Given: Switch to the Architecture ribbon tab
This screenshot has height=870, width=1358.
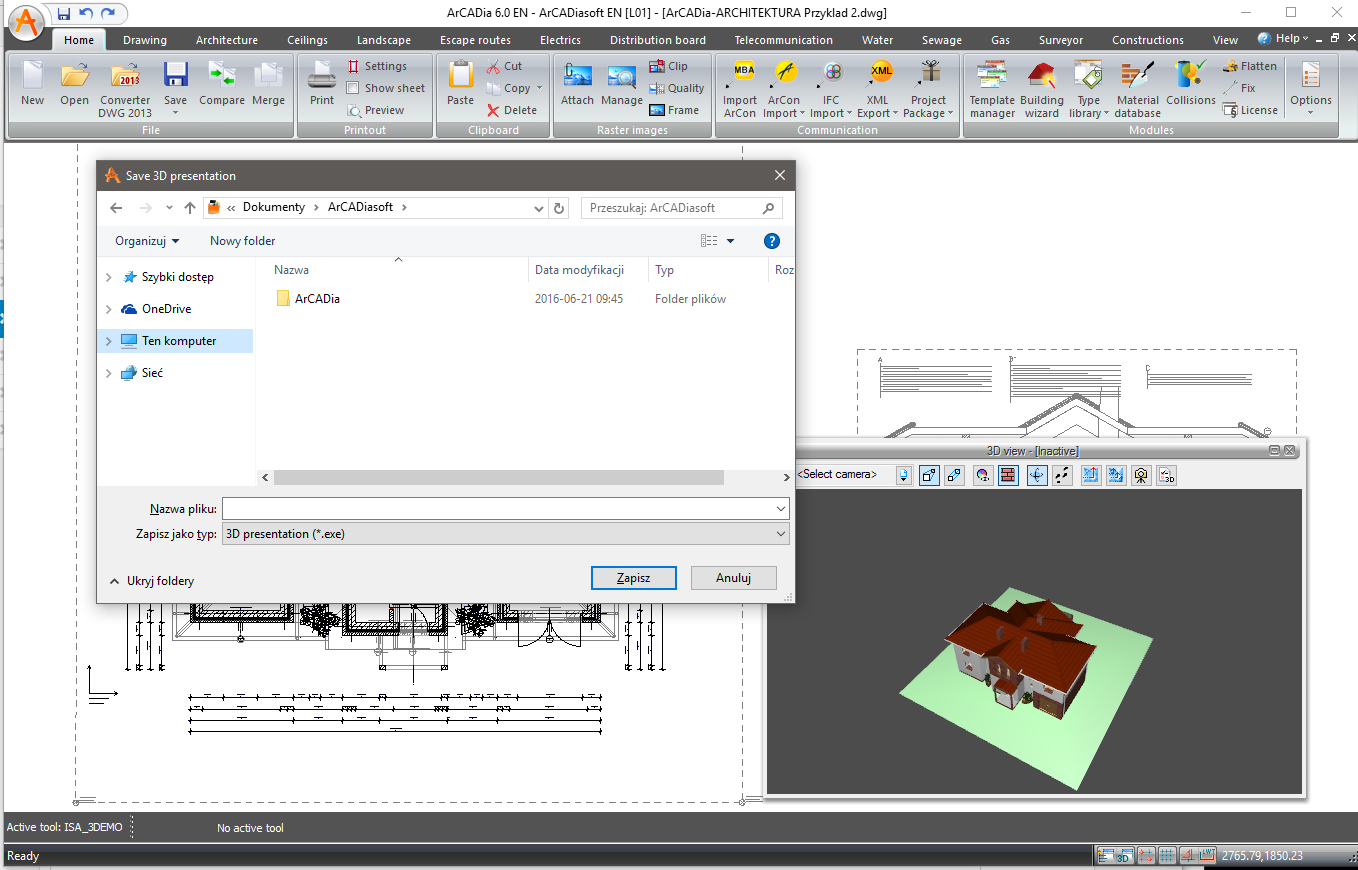Looking at the screenshot, I should point(226,40).
